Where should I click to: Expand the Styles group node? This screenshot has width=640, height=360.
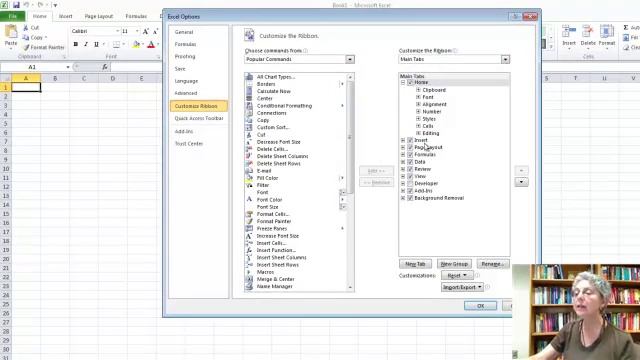[418, 119]
